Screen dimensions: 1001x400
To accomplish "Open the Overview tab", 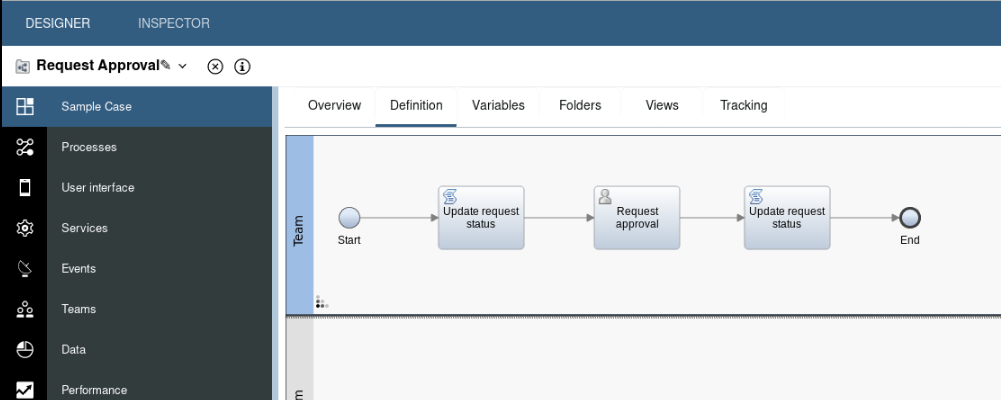I will pyautogui.click(x=335, y=106).
